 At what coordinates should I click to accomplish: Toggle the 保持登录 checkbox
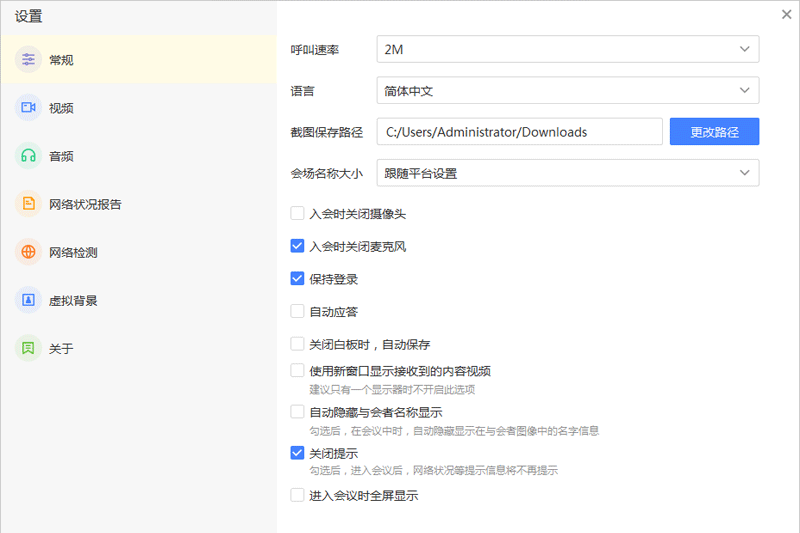(x=297, y=279)
